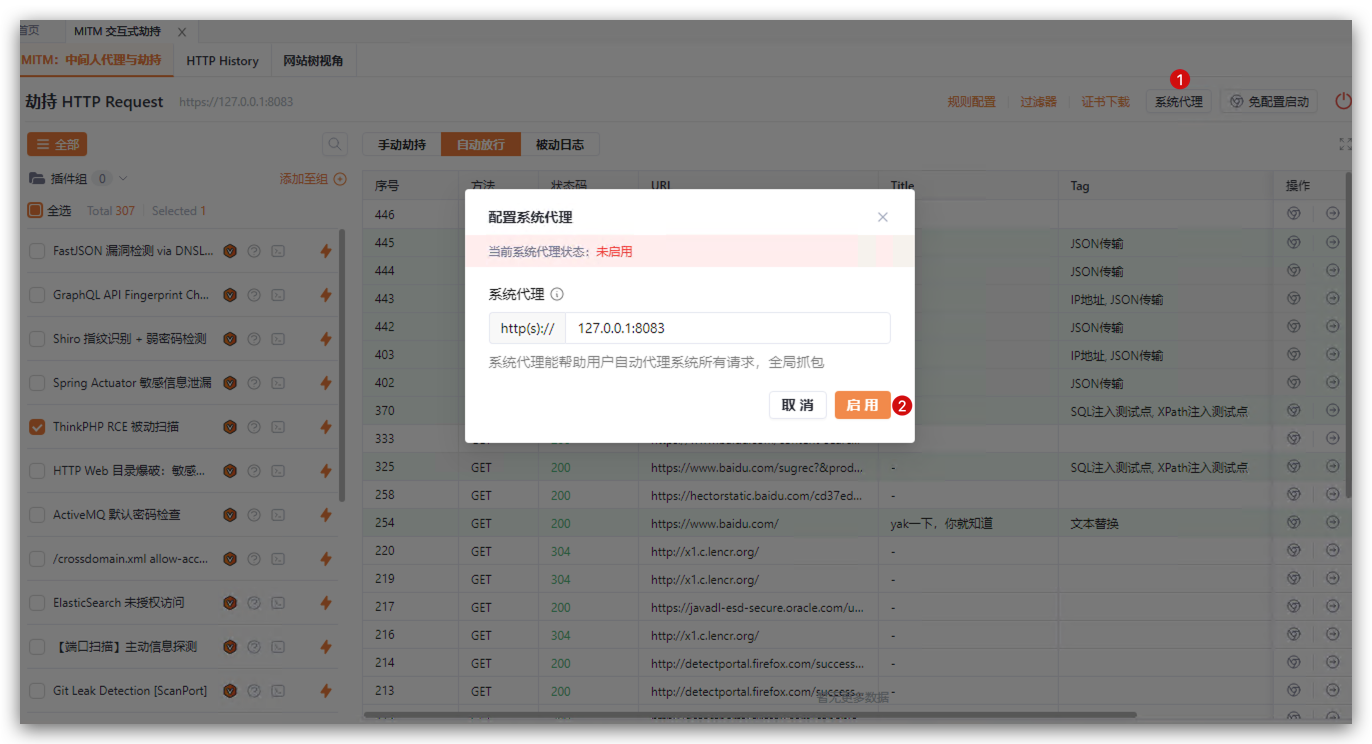This screenshot has height=744, width=1372.
Task: Toggle the 全选 select-all checkbox
Action: [35, 211]
